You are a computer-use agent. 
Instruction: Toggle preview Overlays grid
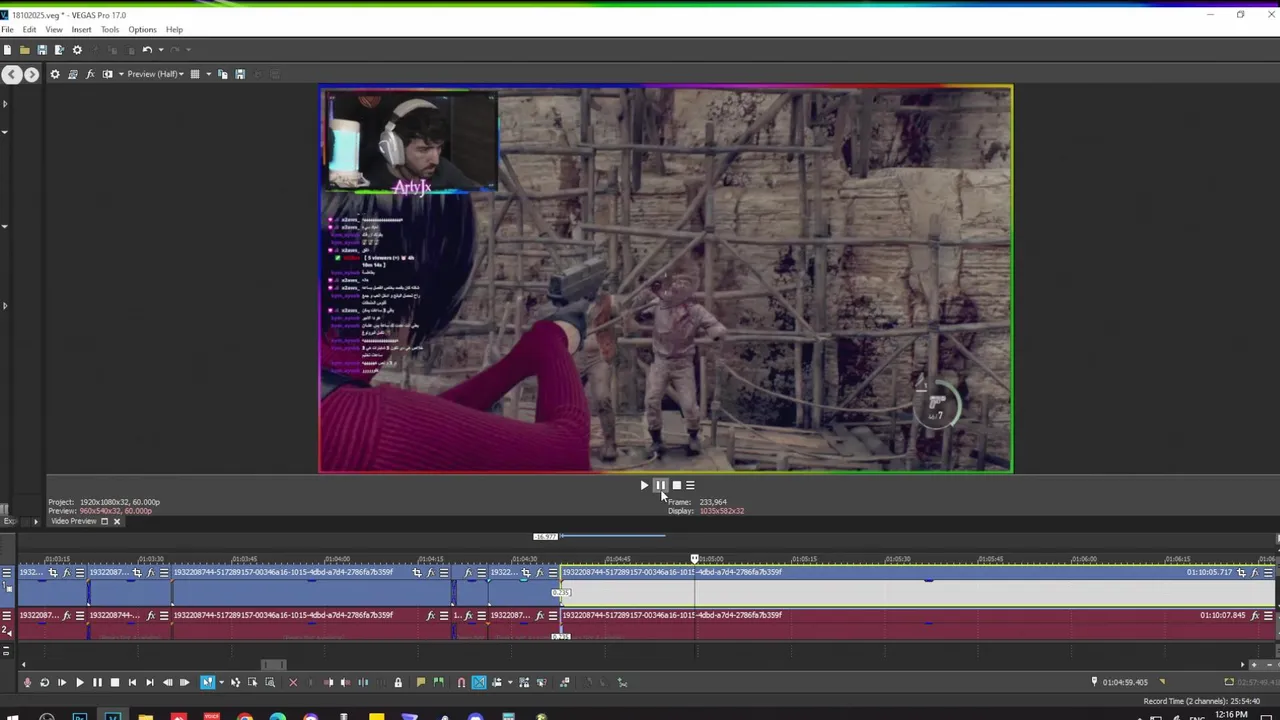pos(195,74)
